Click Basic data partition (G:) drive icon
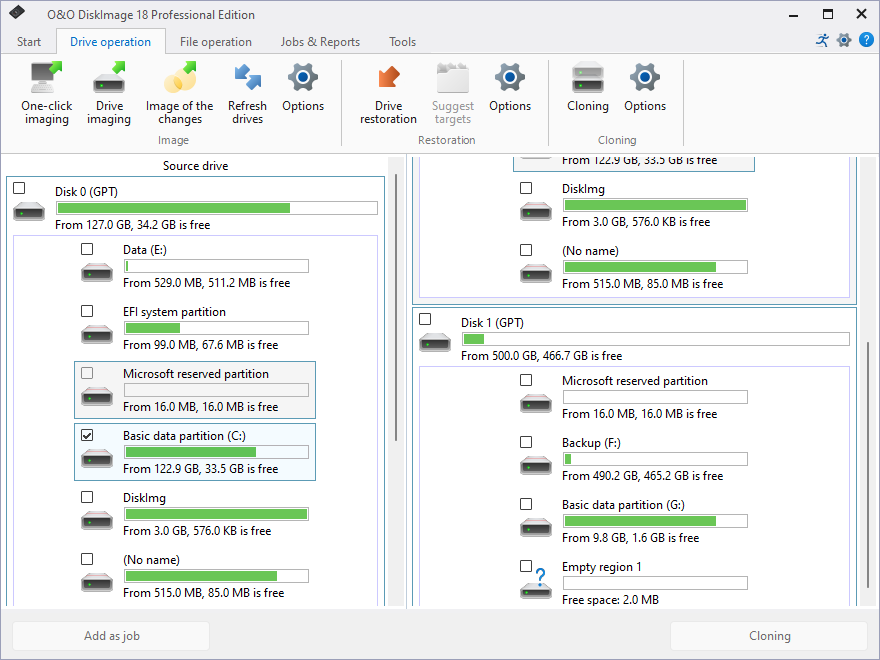Viewport: 880px width, 660px height. [536, 528]
